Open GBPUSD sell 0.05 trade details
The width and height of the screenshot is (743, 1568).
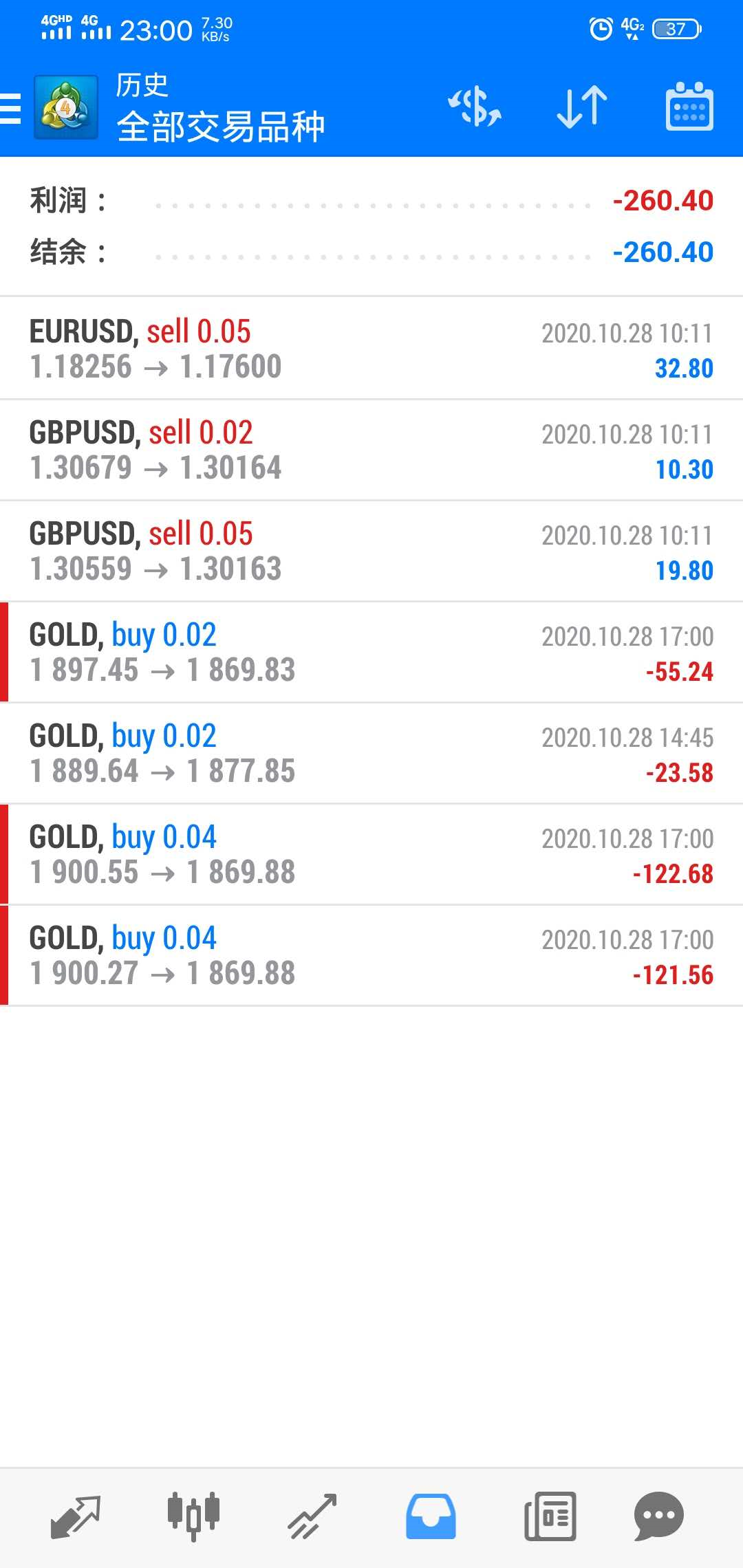[371, 551]
